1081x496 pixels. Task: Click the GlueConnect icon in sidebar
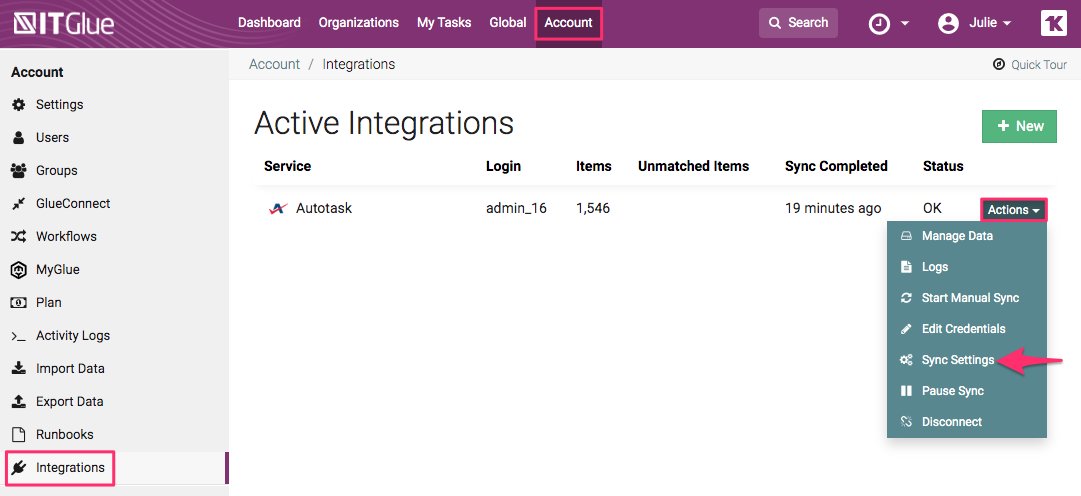[19, 204]
